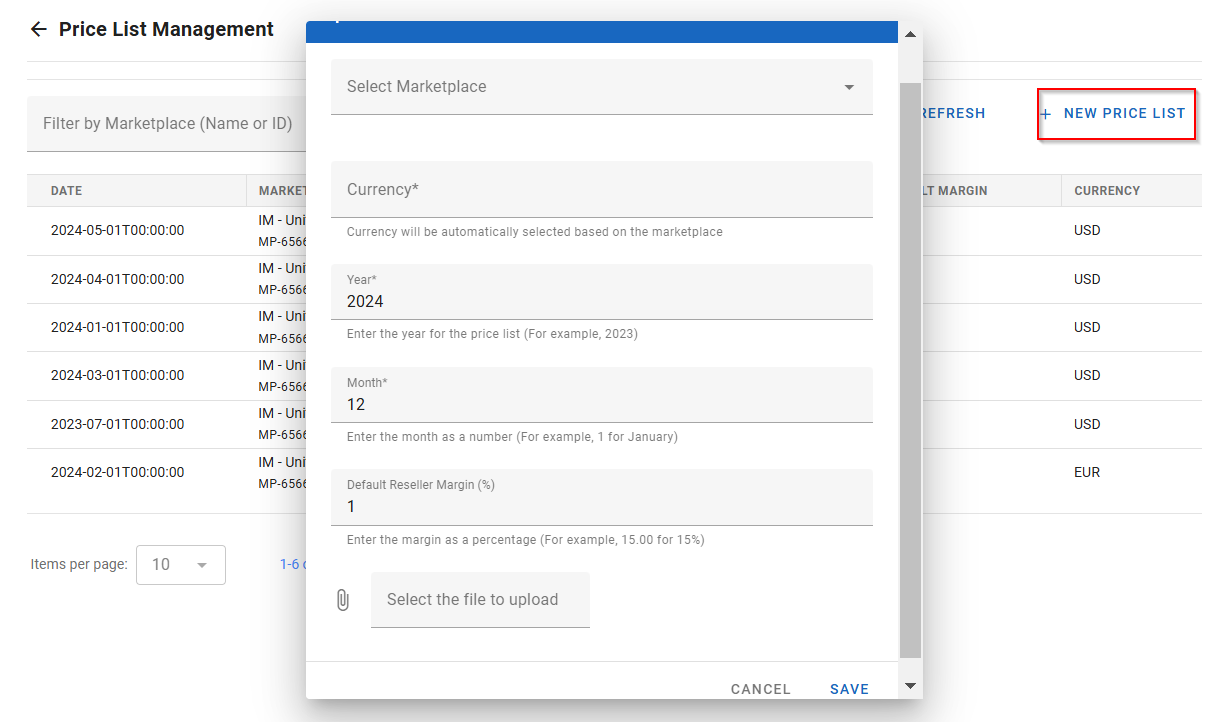Click the dialog scrollbar down arrow

coord(910,686)
